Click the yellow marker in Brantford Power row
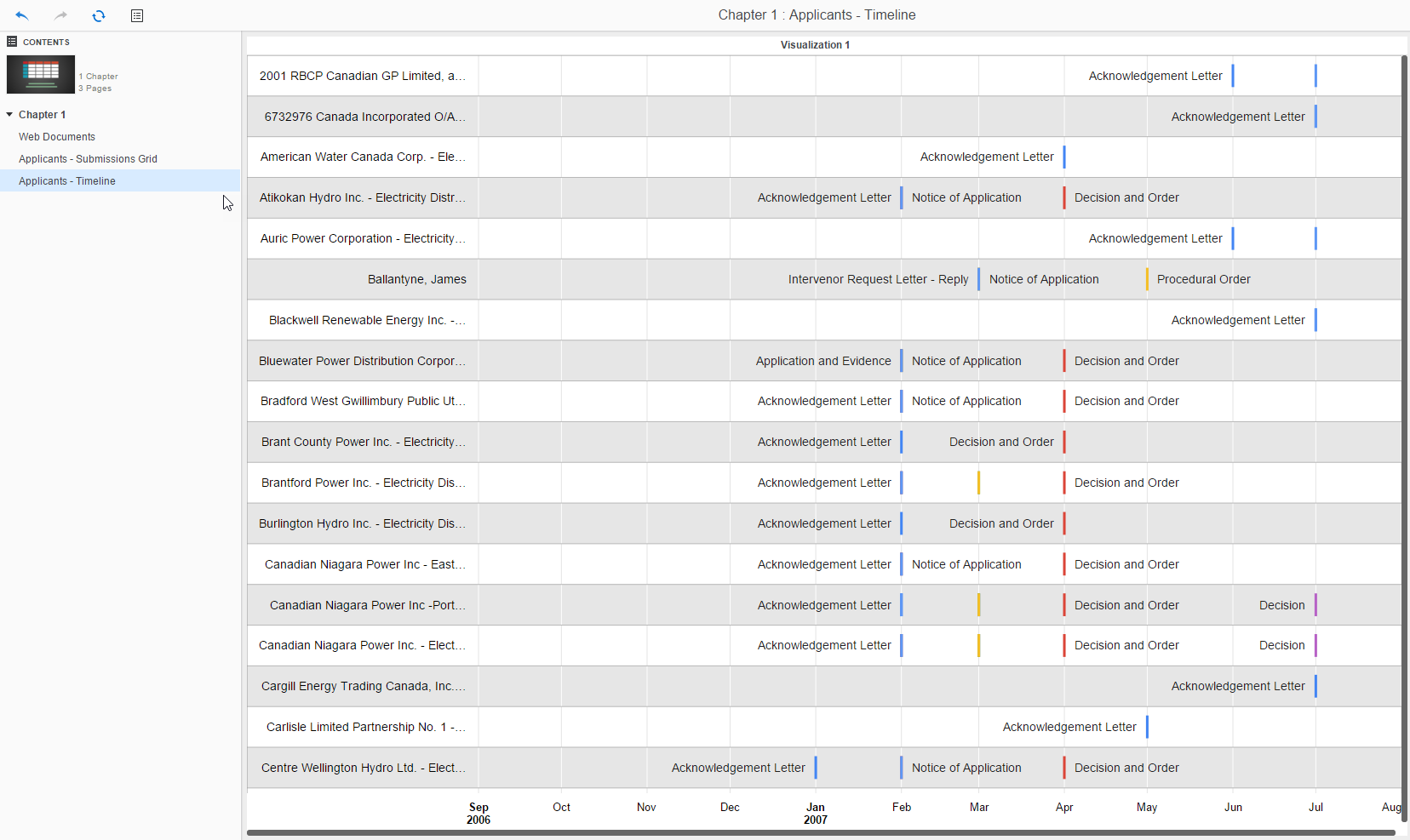This screenshot has height=840, width=1410. [x=978, y=483]
